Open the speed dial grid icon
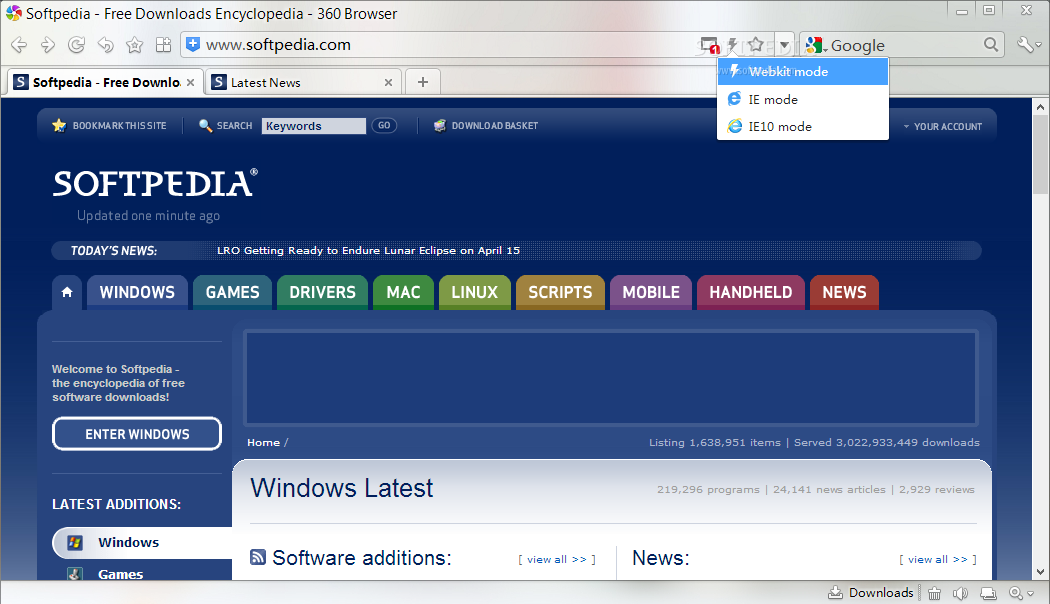This screenshot has width=1050, height=604. point(163,45)
